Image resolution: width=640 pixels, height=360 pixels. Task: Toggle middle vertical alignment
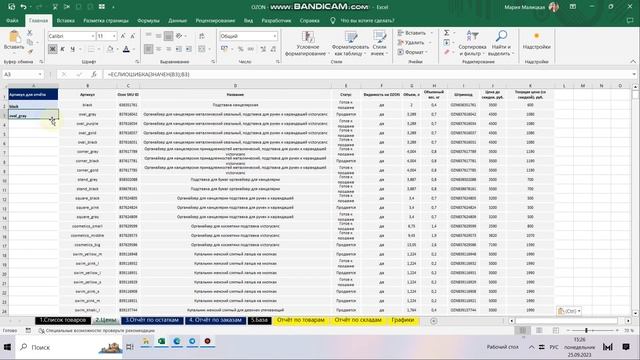click(158, 36)
